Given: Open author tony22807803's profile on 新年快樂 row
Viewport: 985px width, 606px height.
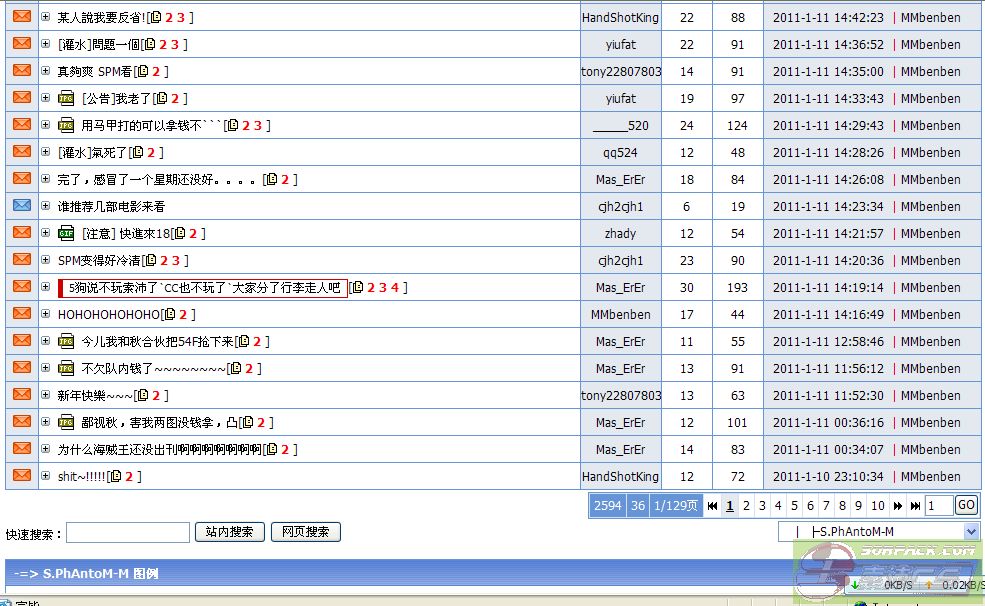Looking at the screenshot, I should click(x=620, y=395).
